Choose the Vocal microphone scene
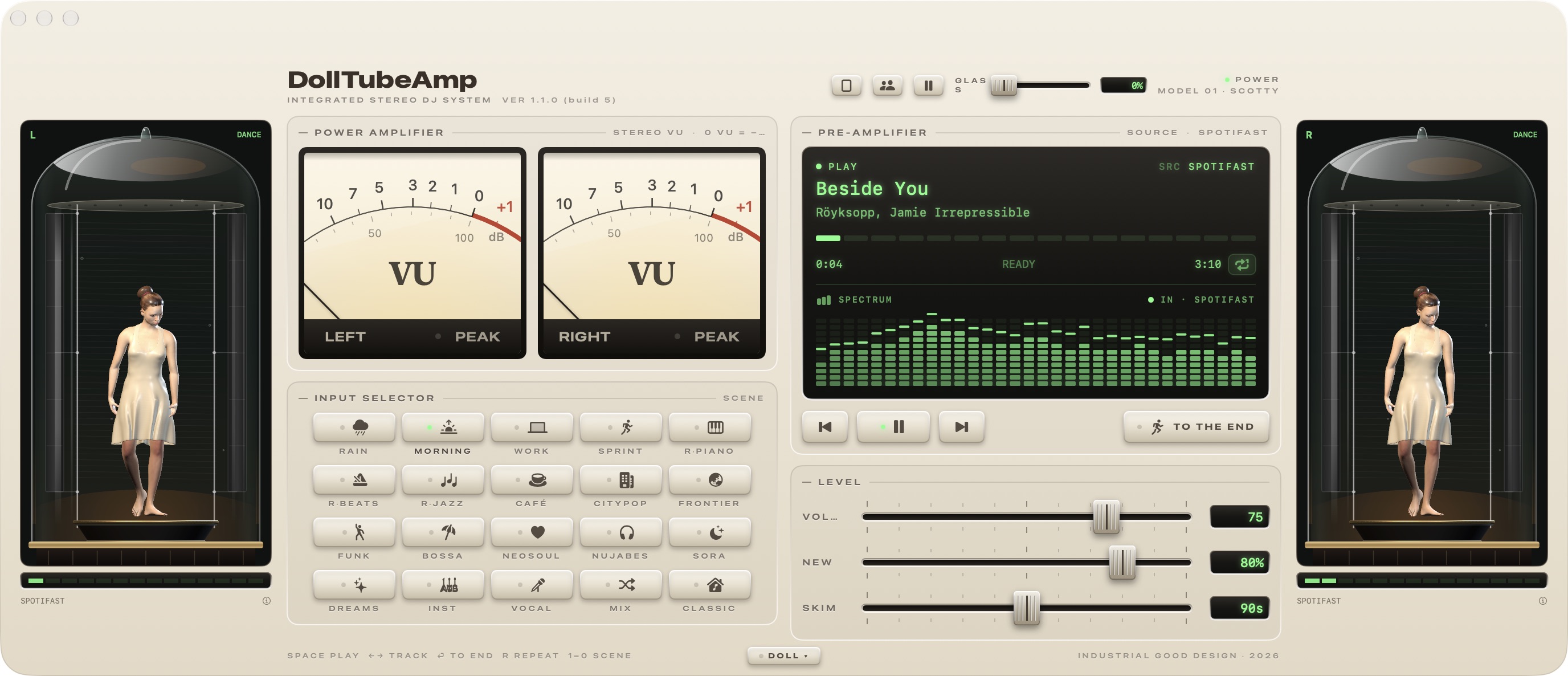 [532, 585]
